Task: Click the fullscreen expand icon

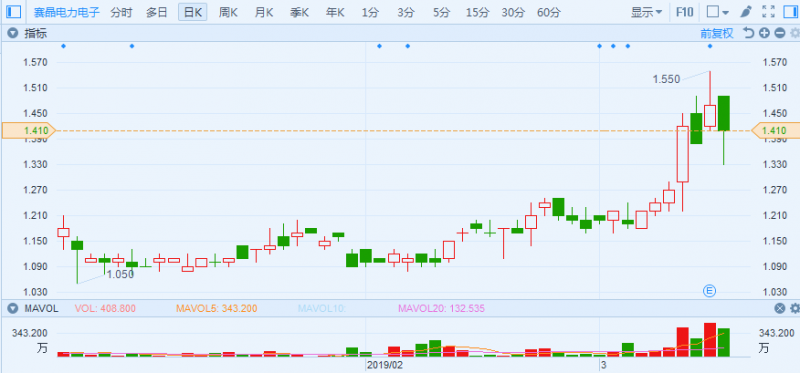Action: coord(768,12)
